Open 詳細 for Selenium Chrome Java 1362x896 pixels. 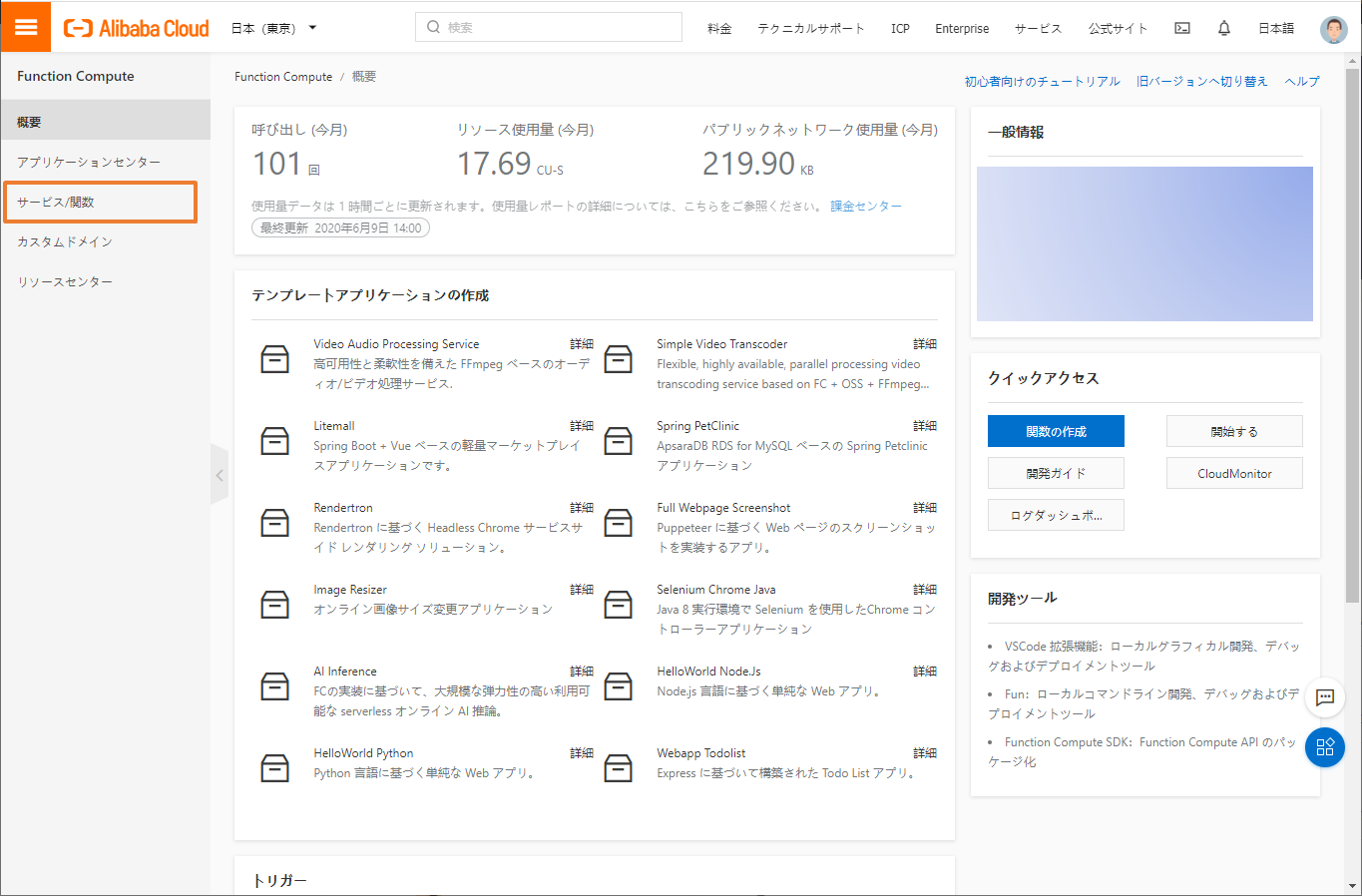click(x=925, y=589)
